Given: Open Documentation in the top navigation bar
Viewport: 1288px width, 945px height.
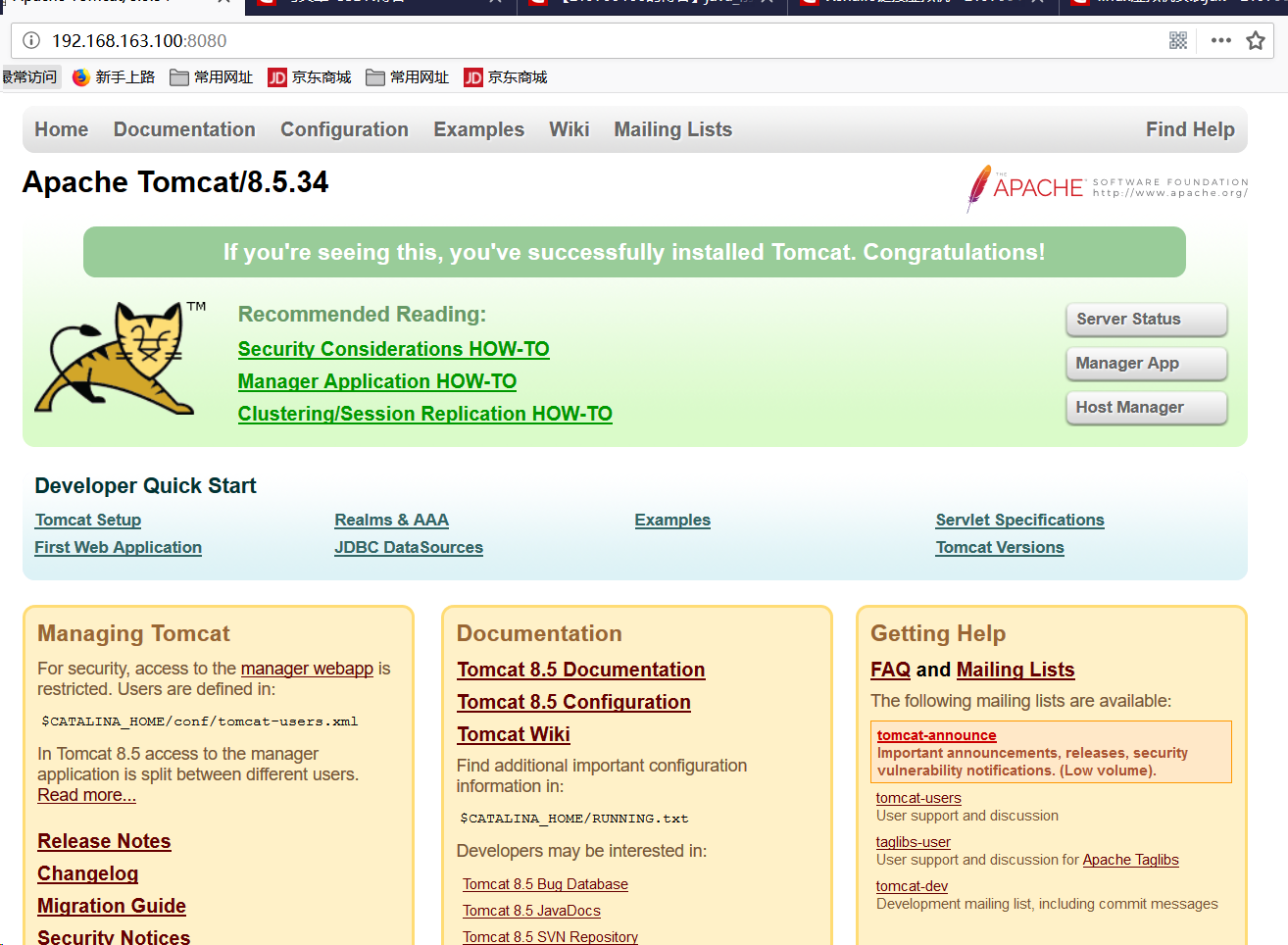Looking at the screenshot, I should pos(184,129).
